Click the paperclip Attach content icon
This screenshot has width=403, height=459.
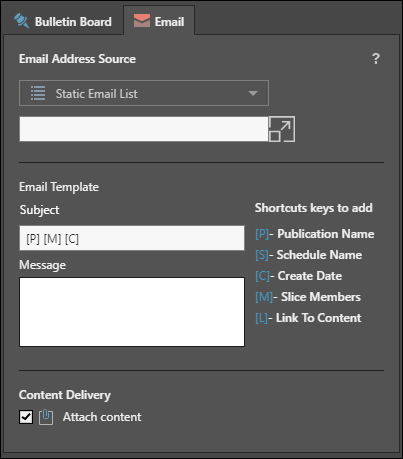tap(46, 417)
